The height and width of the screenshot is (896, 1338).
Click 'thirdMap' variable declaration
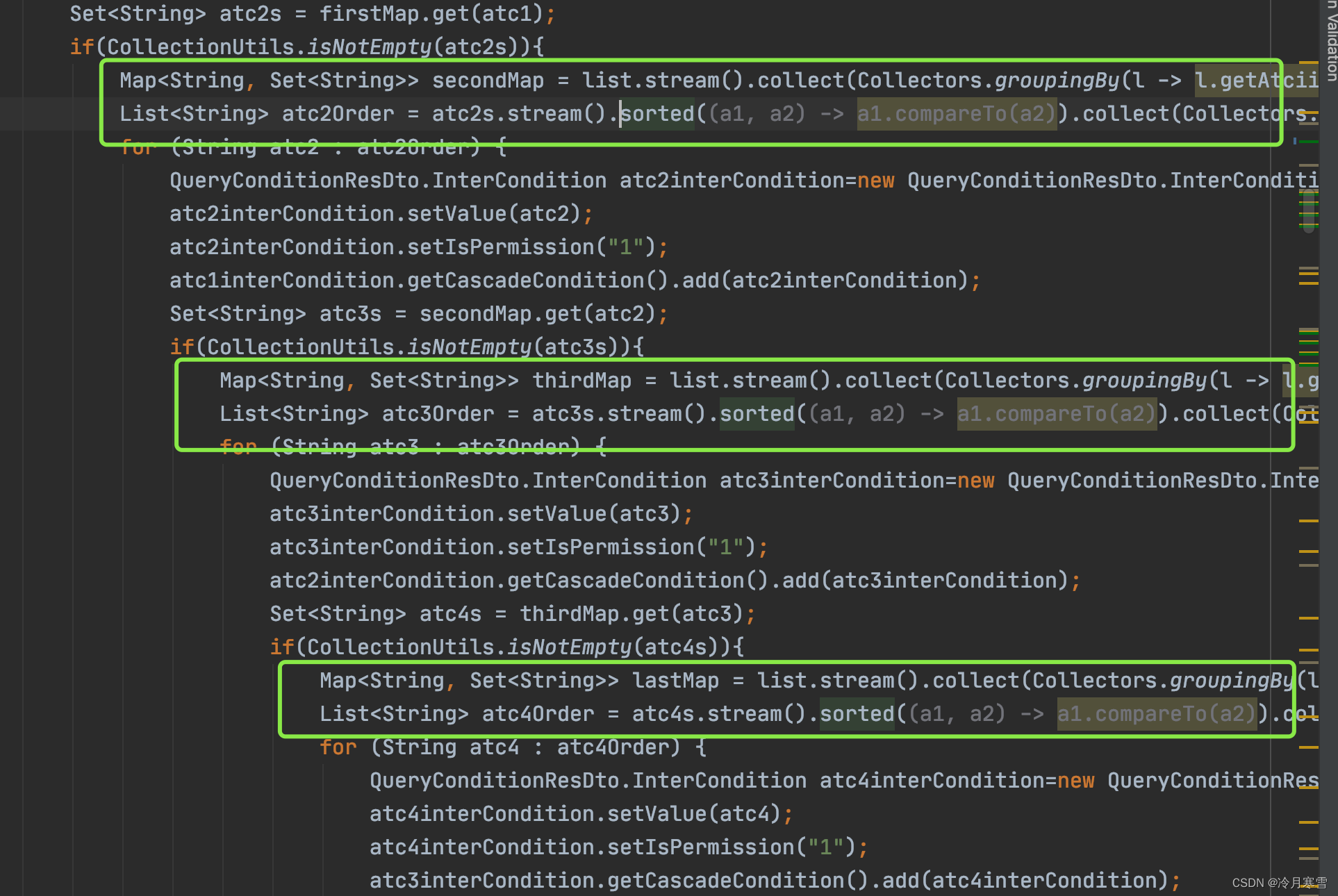[x=581, y=381]
